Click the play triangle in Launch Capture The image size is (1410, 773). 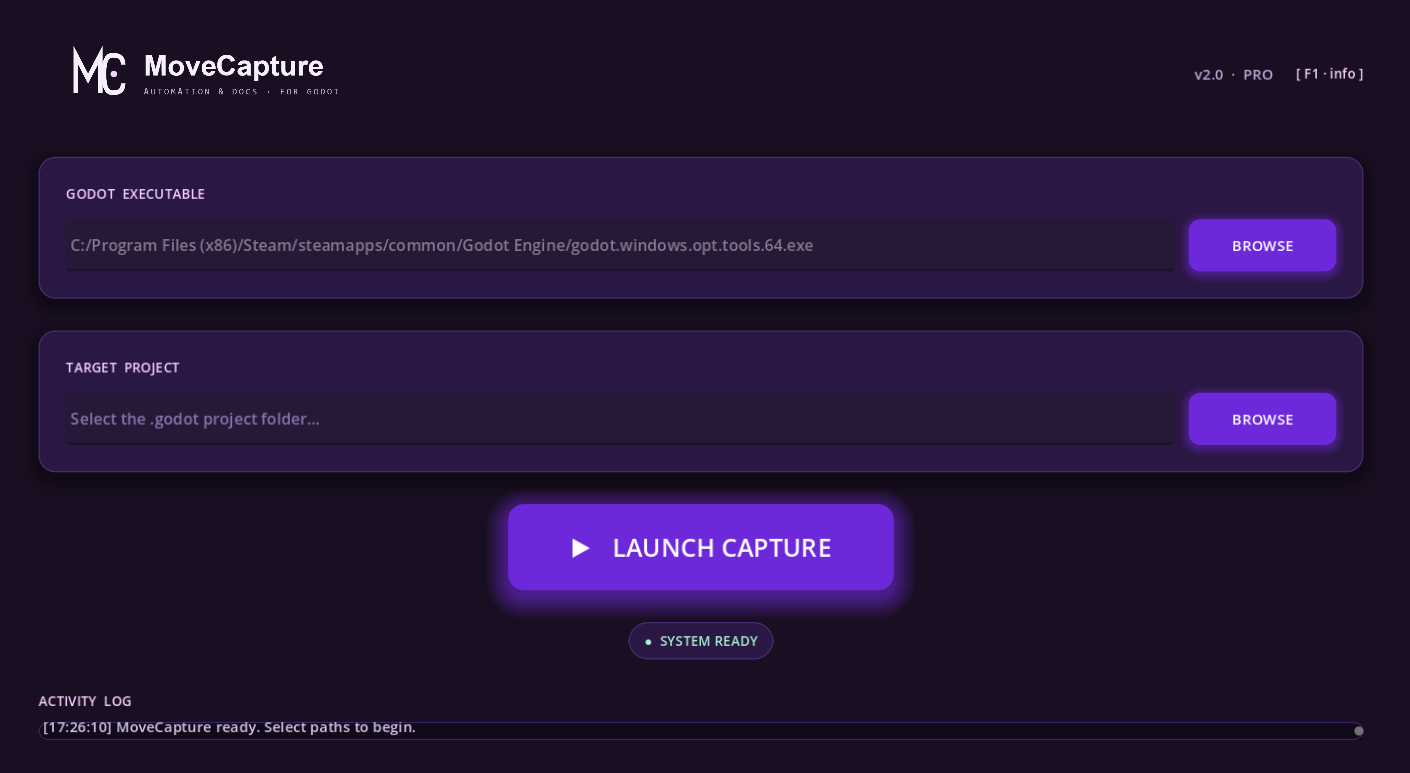(581, 548)
